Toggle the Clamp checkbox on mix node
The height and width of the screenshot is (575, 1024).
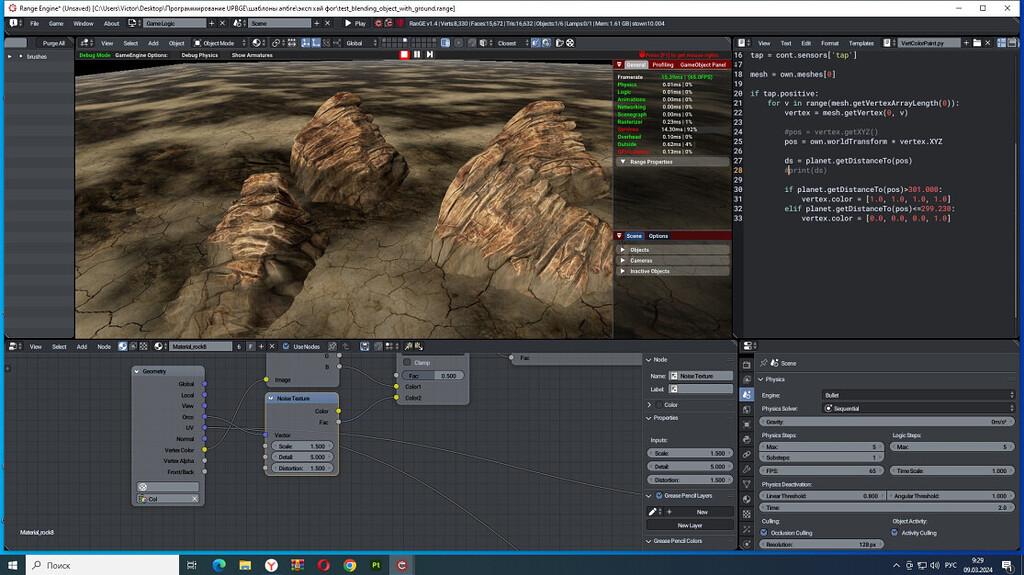[408, 362]
